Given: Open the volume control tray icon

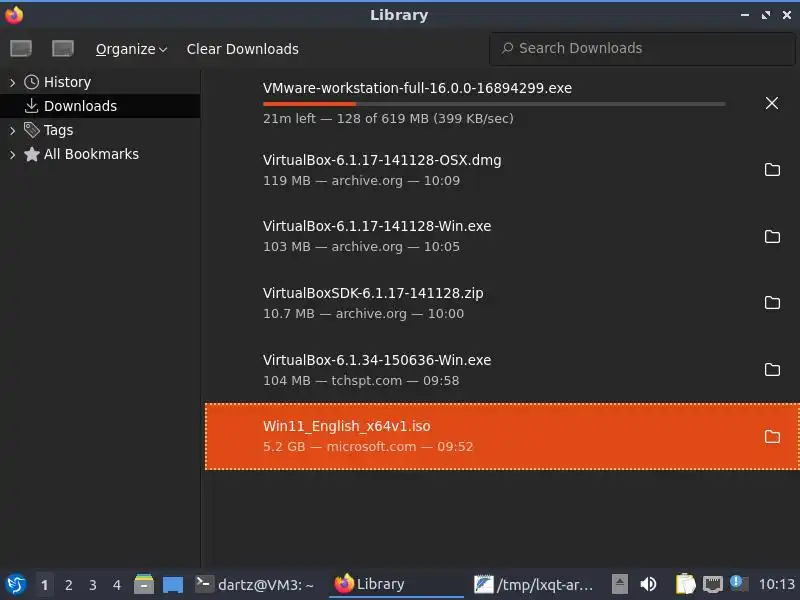Looking at the screenshot, I should point(648,584).
